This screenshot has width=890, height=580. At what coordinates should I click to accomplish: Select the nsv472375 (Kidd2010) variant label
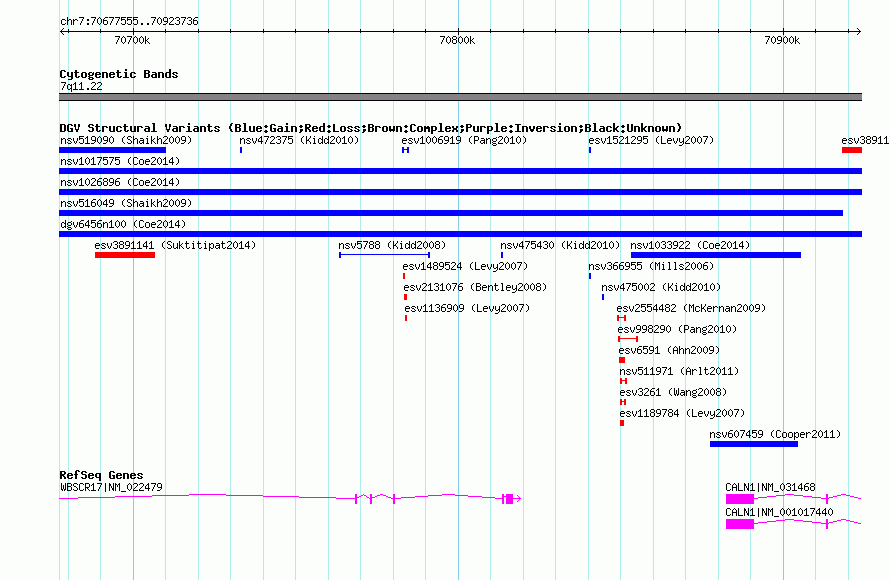(299, 140)
